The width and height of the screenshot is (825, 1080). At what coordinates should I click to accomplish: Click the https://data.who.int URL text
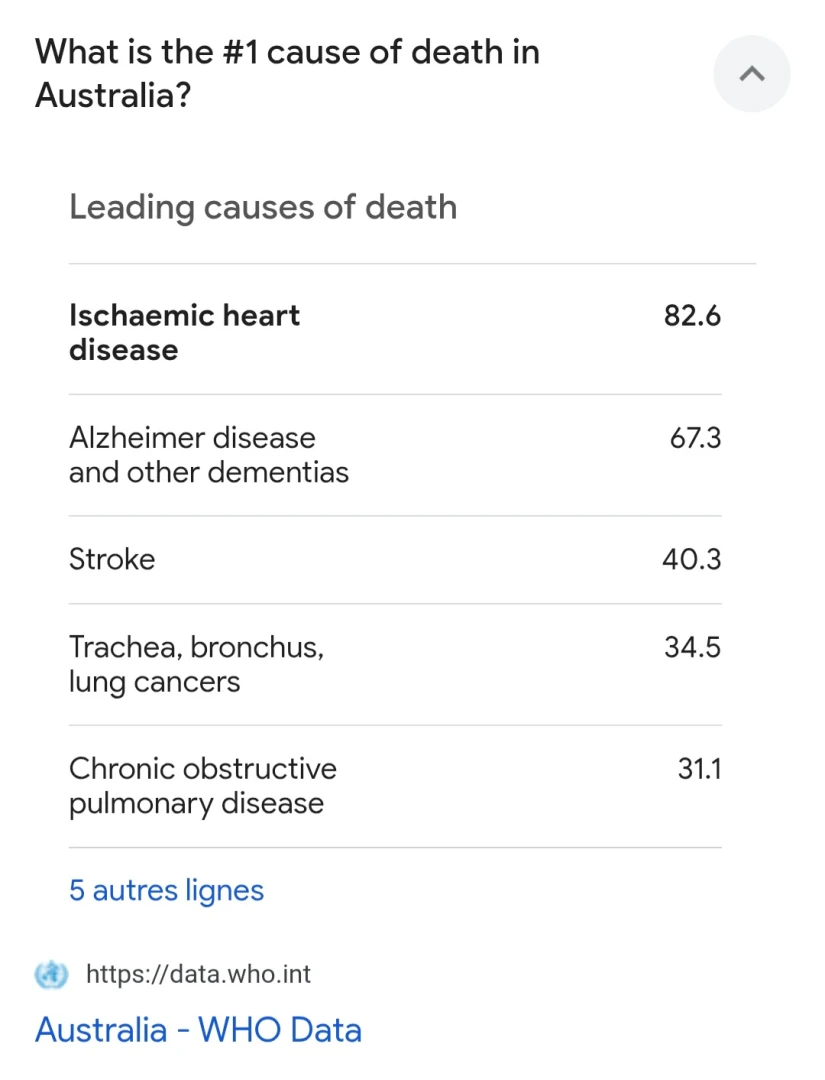198,974
